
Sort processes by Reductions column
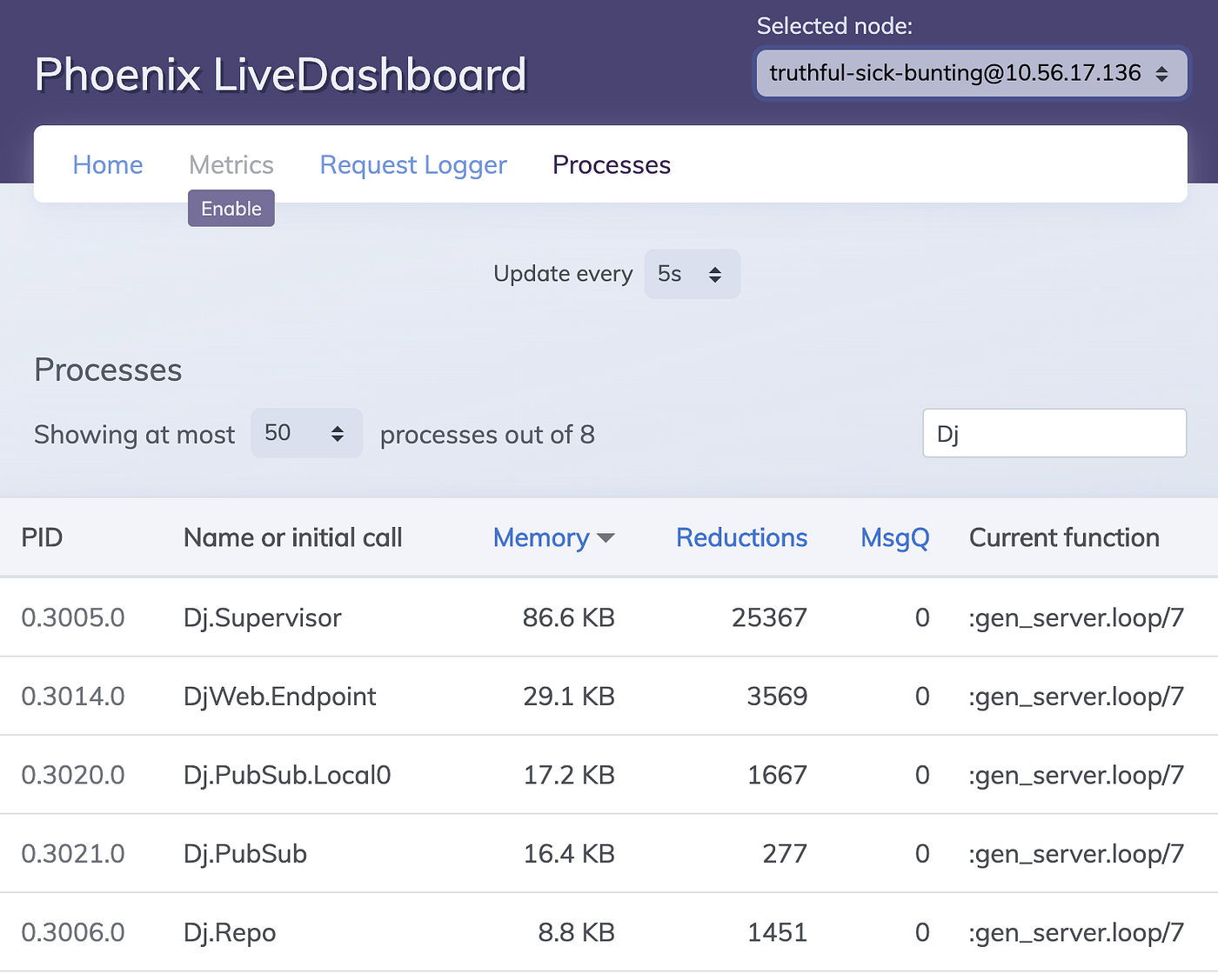click(x=740, y=537)
